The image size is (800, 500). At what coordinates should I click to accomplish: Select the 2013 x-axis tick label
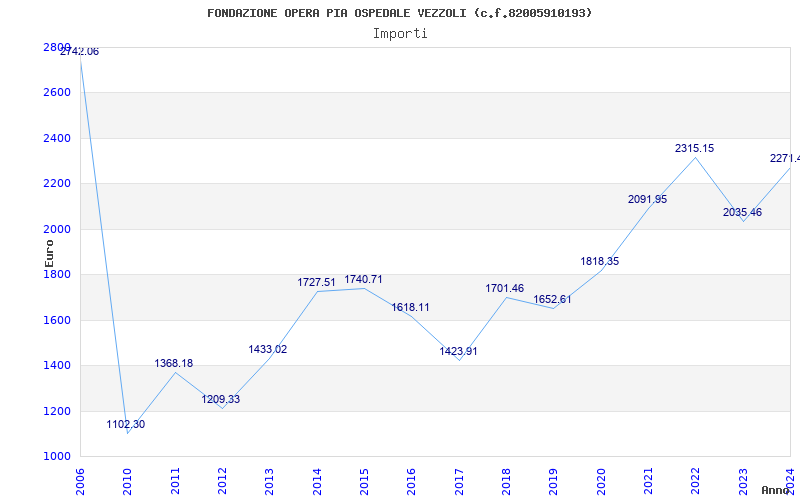click(269, 482)
